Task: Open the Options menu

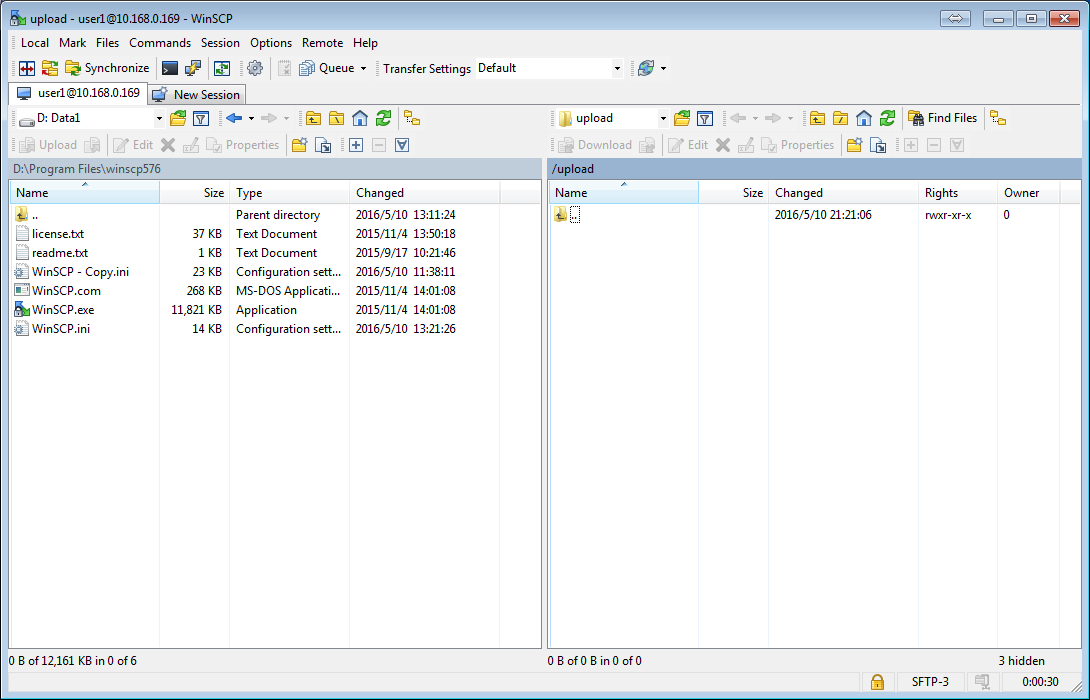Action: [x=271, y=42]
